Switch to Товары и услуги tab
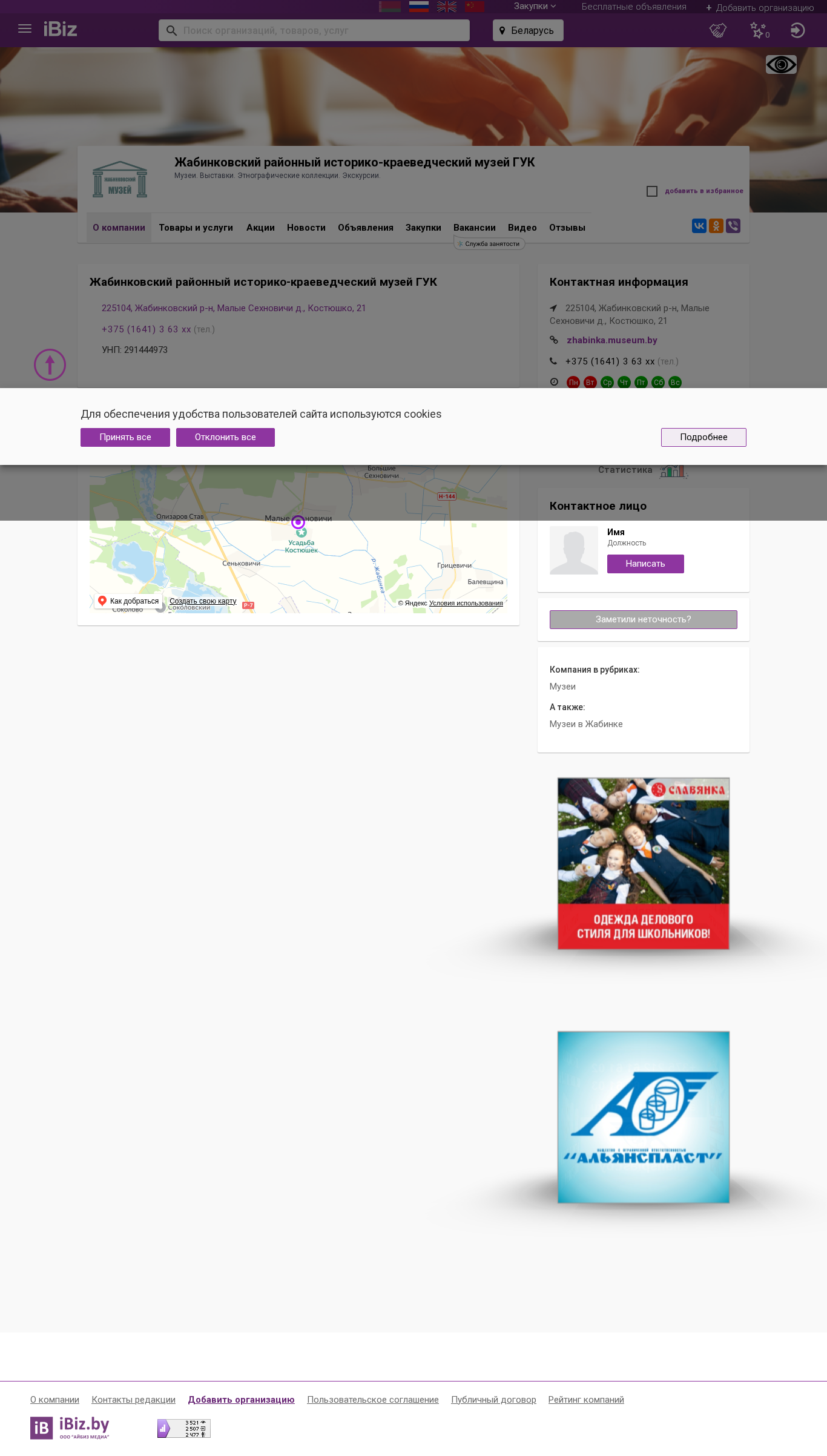This screenshot has width=827, height=1456. [x=196, y=228]
